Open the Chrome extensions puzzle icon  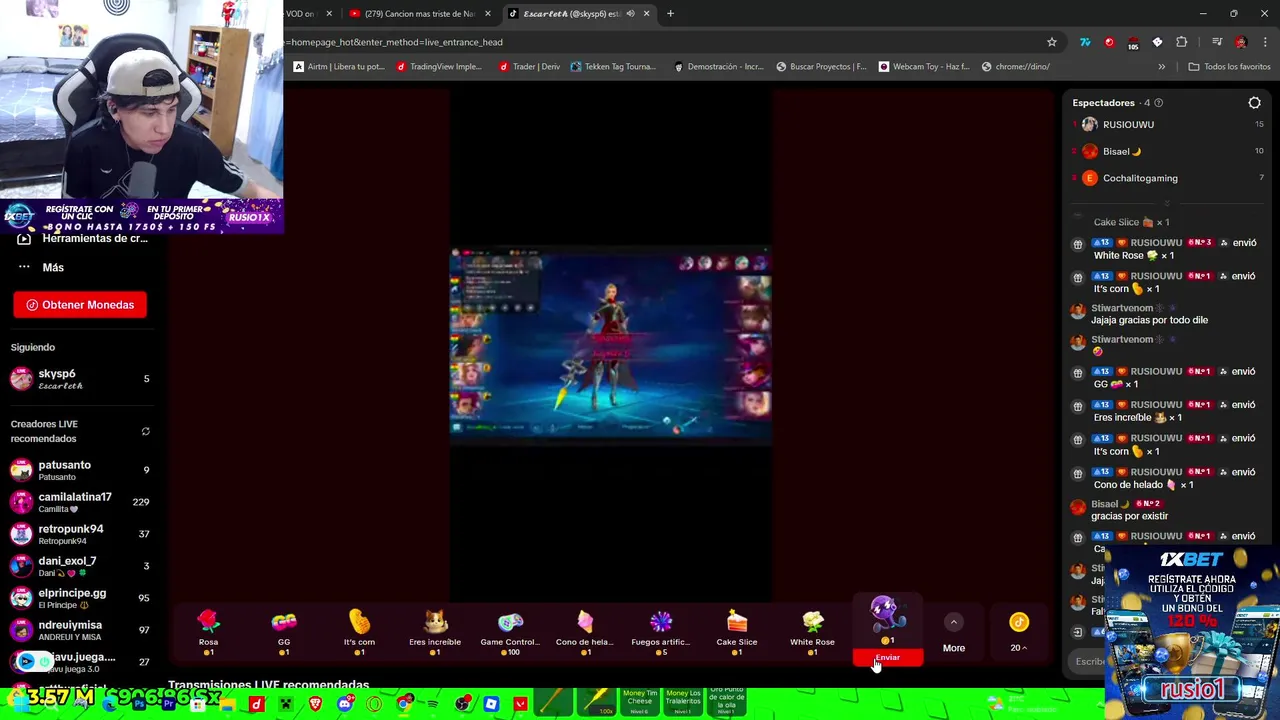[1181, 42]
